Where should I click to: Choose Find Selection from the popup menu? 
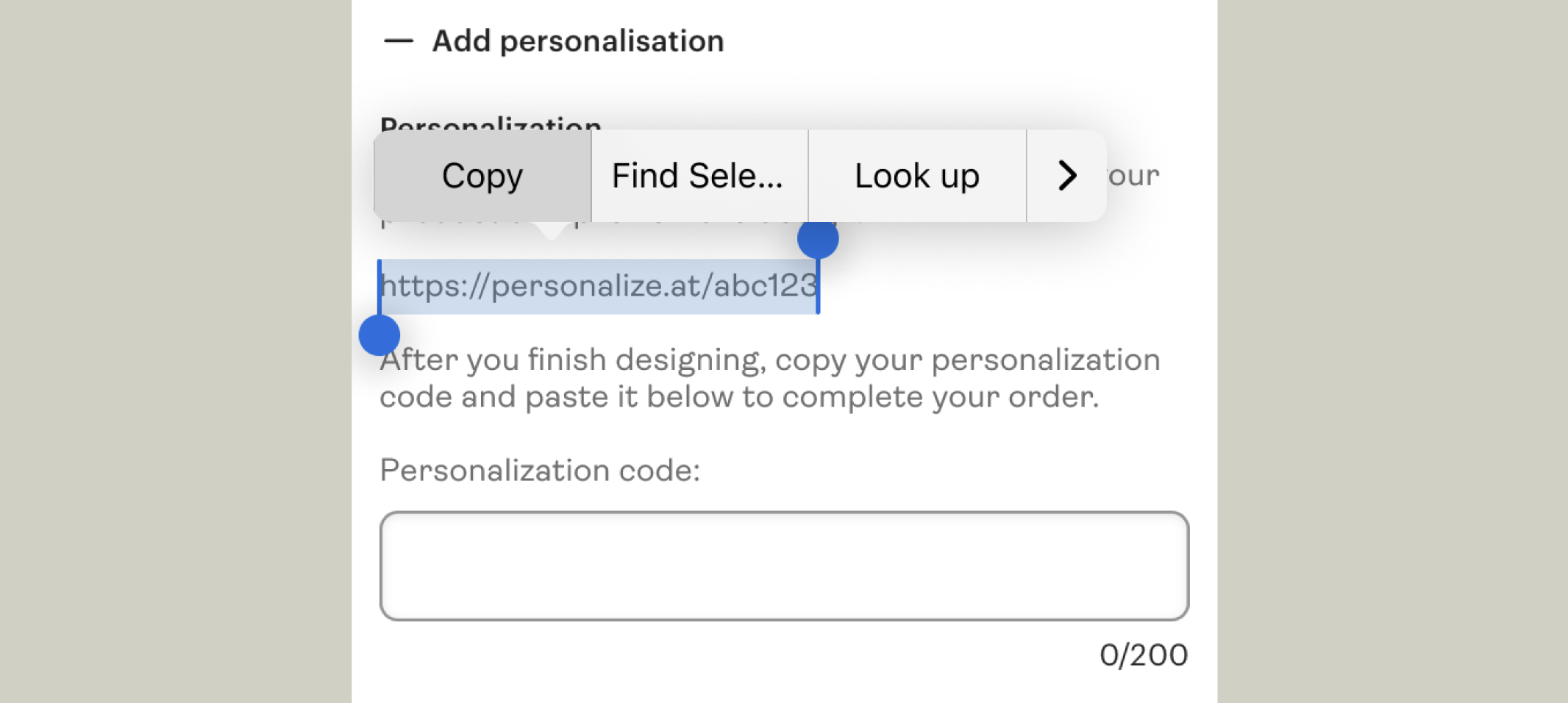pyautogui.click(x=697, y=175)
